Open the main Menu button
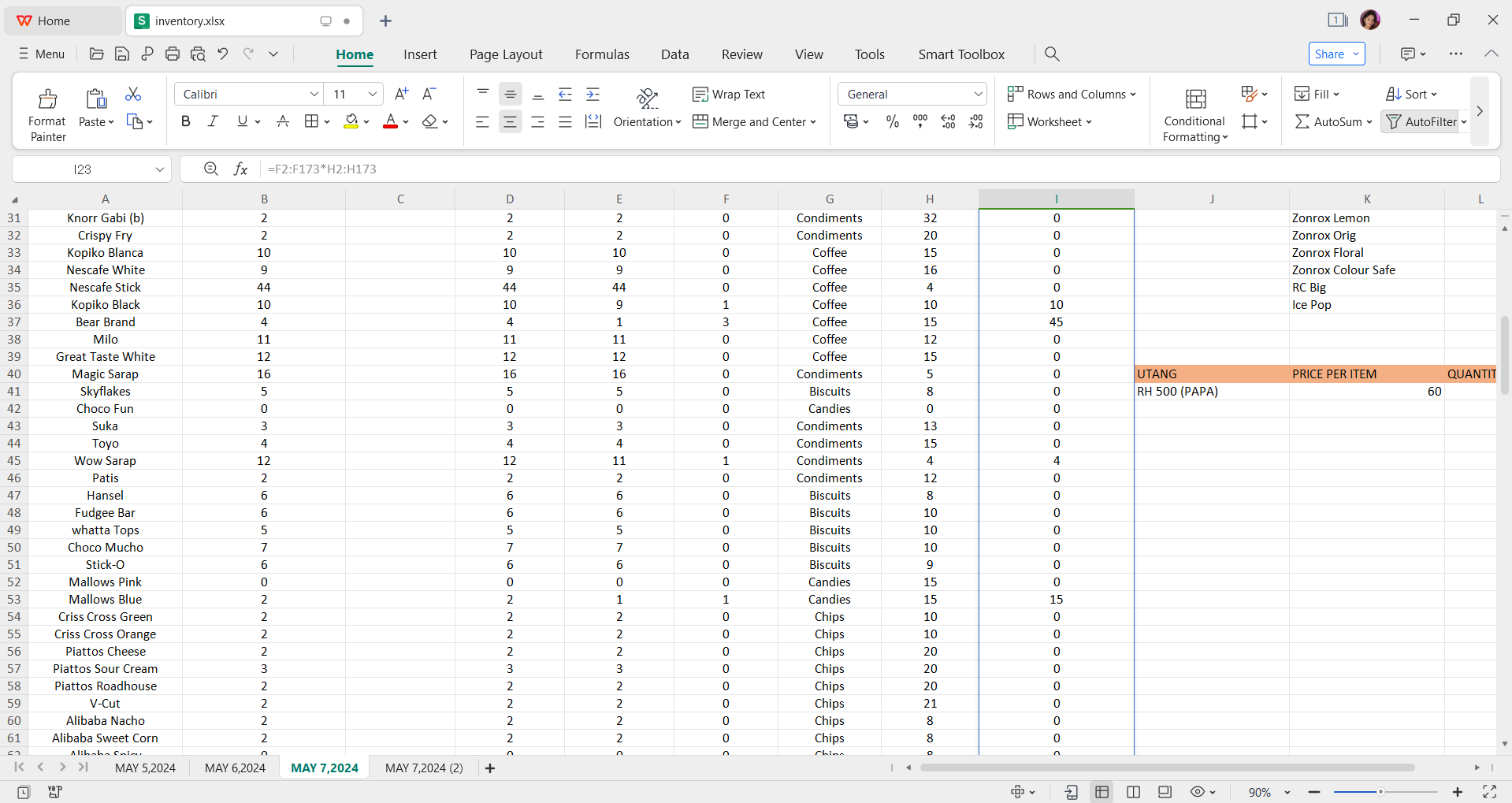 [42, 54]
